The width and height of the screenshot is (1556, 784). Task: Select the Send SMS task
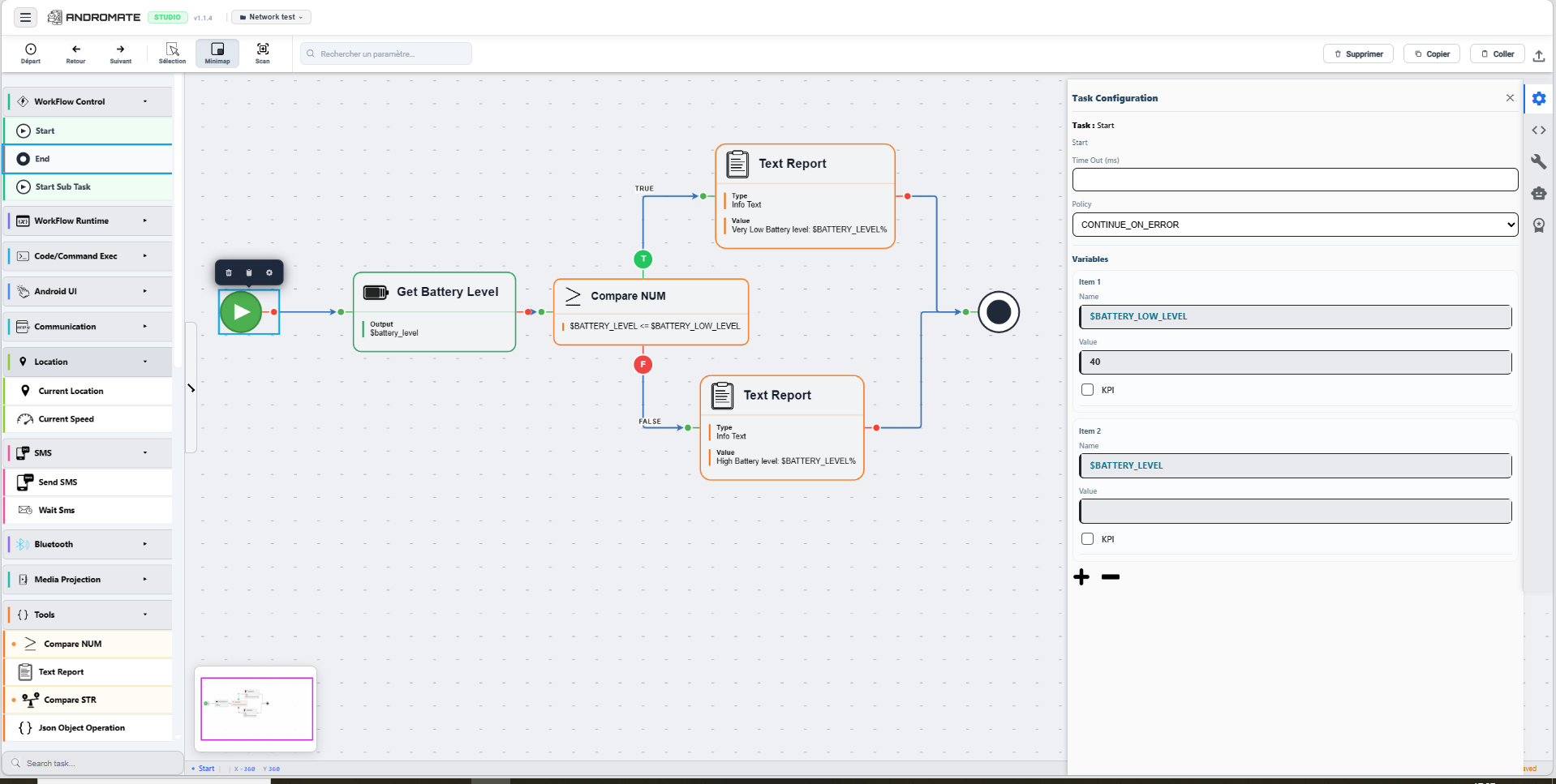88,482
